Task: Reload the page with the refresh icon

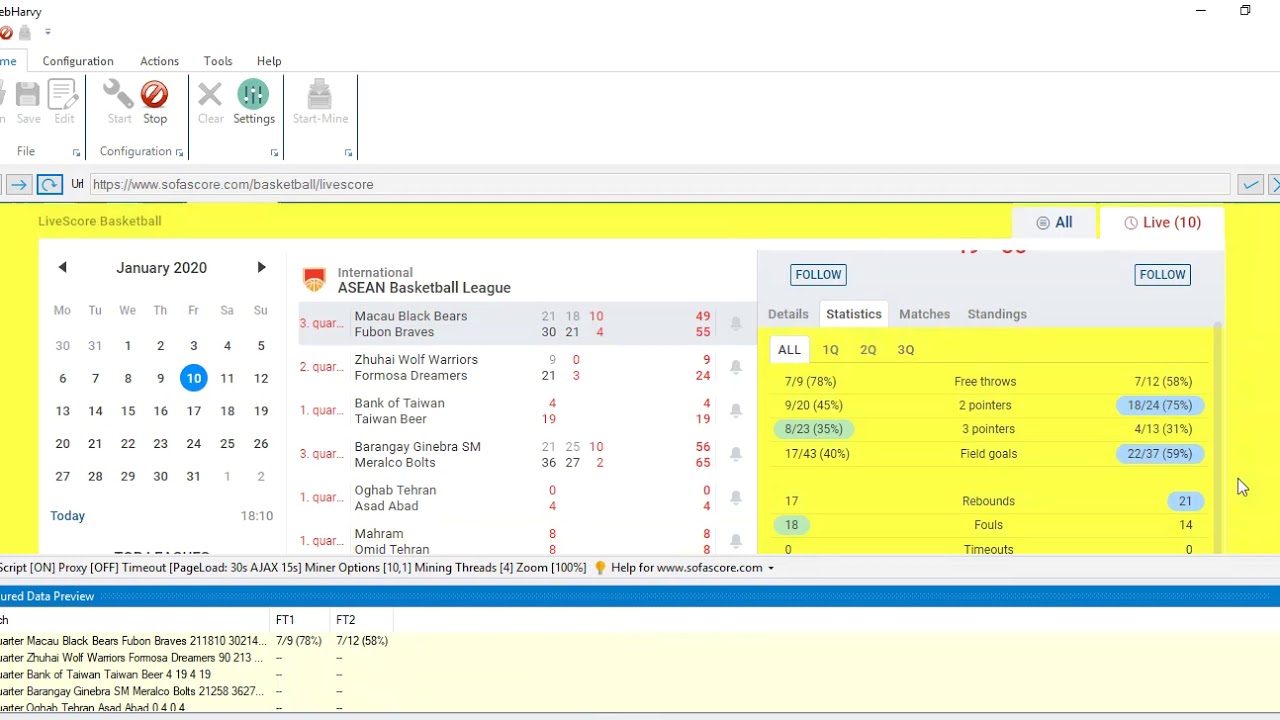Action: (49, 184)
